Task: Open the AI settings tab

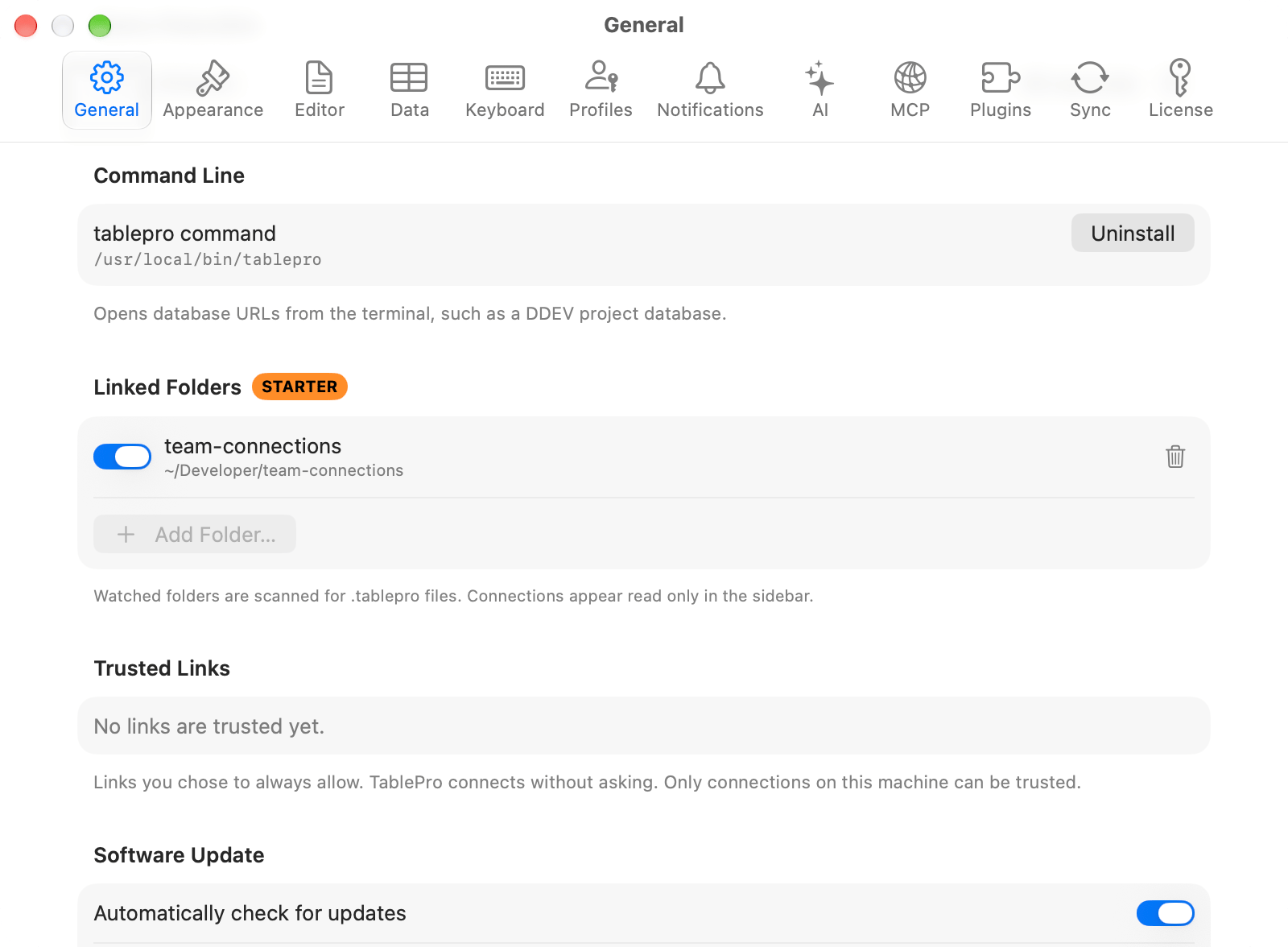Action: (820, 89)
